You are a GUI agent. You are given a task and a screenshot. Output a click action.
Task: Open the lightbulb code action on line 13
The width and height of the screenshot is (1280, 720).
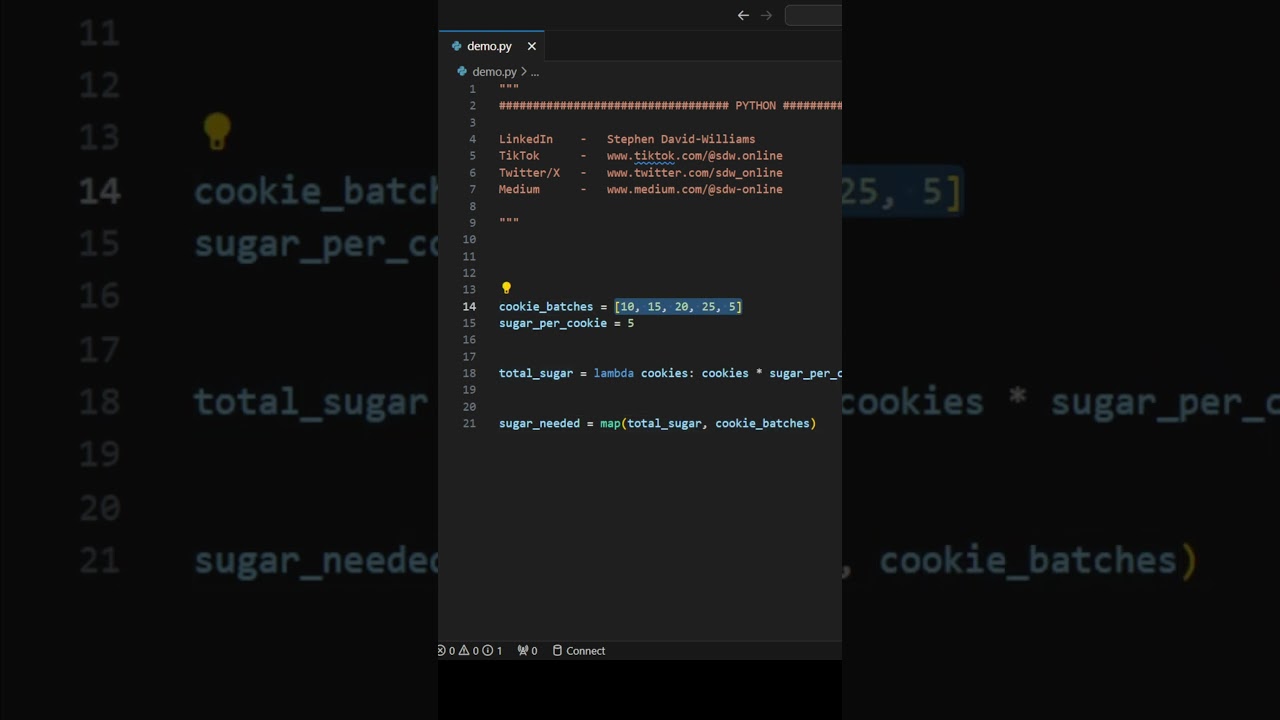506,288
